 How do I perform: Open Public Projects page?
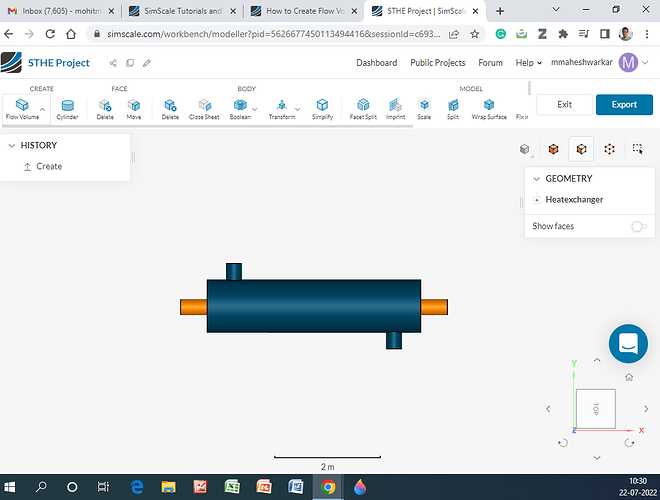pos(438,63)
